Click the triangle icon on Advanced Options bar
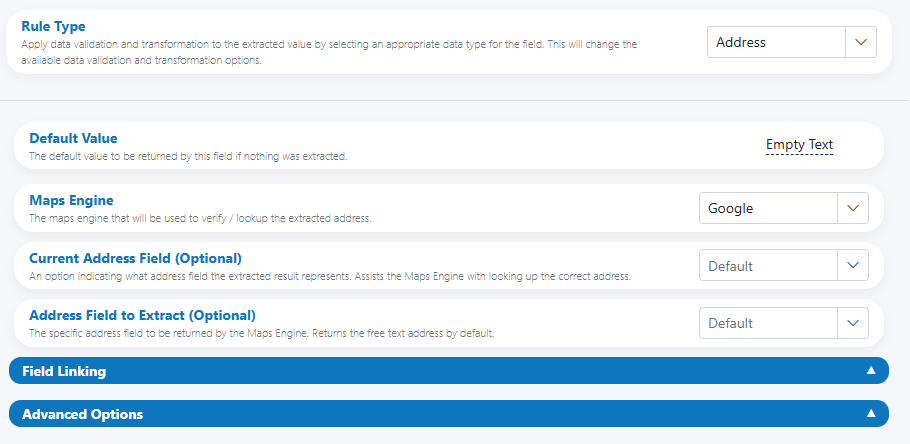This screenshot has width=910, height=444. tap(871, 413)
